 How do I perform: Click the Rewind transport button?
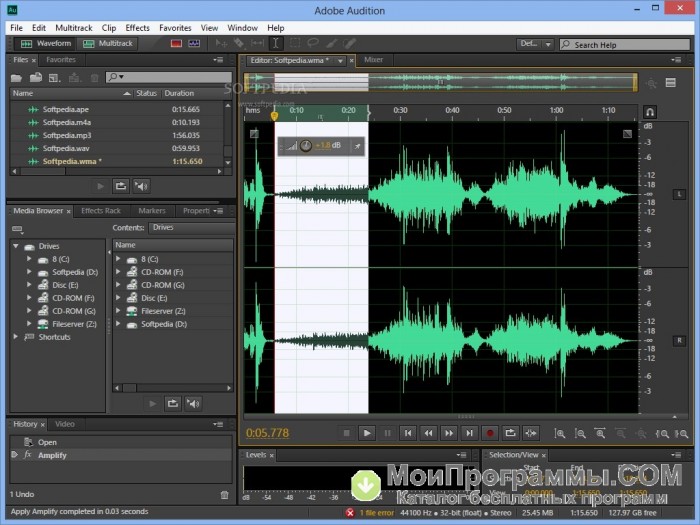click(428, 433)
